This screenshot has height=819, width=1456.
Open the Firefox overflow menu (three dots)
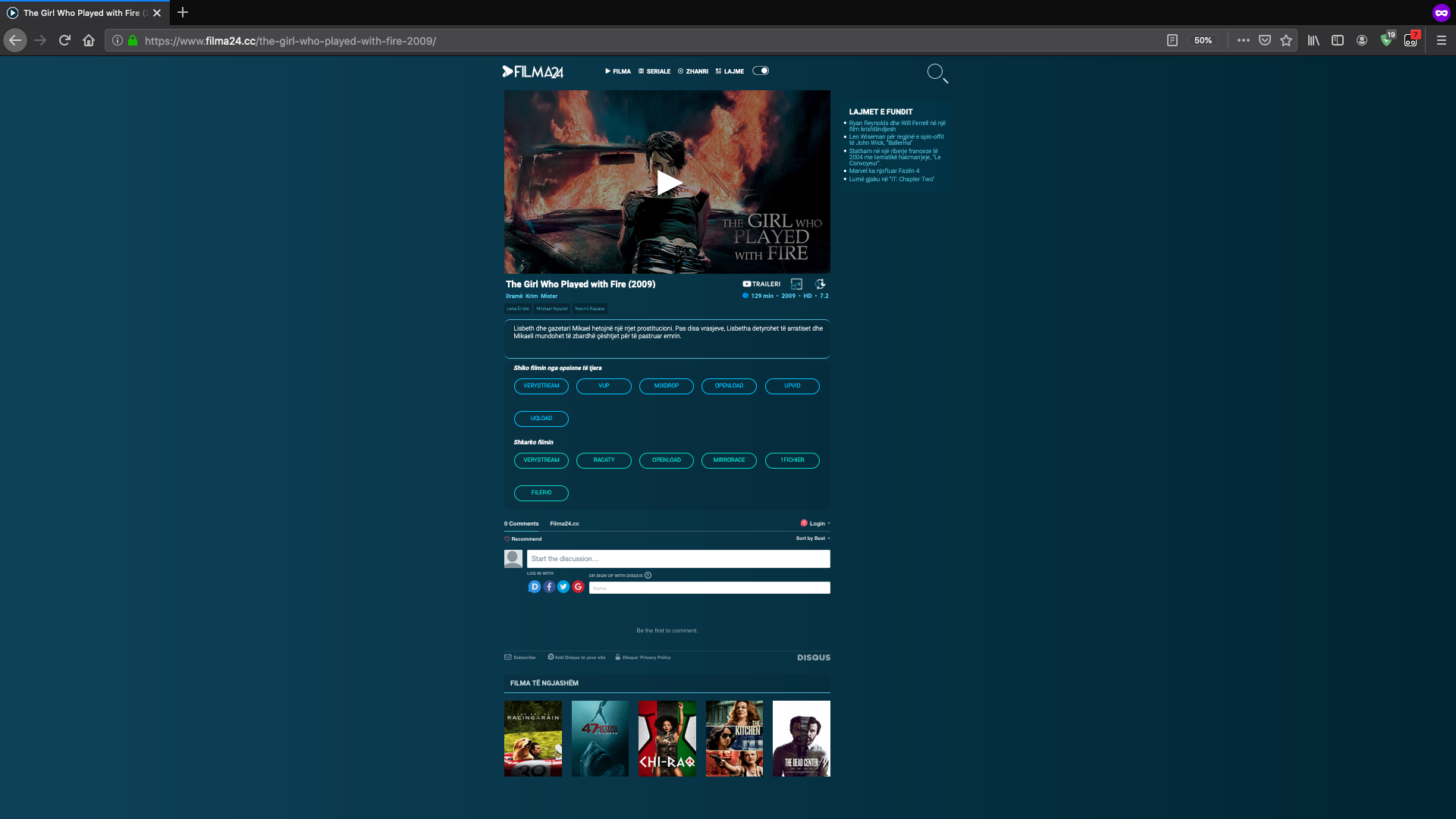click(1243, 40)
